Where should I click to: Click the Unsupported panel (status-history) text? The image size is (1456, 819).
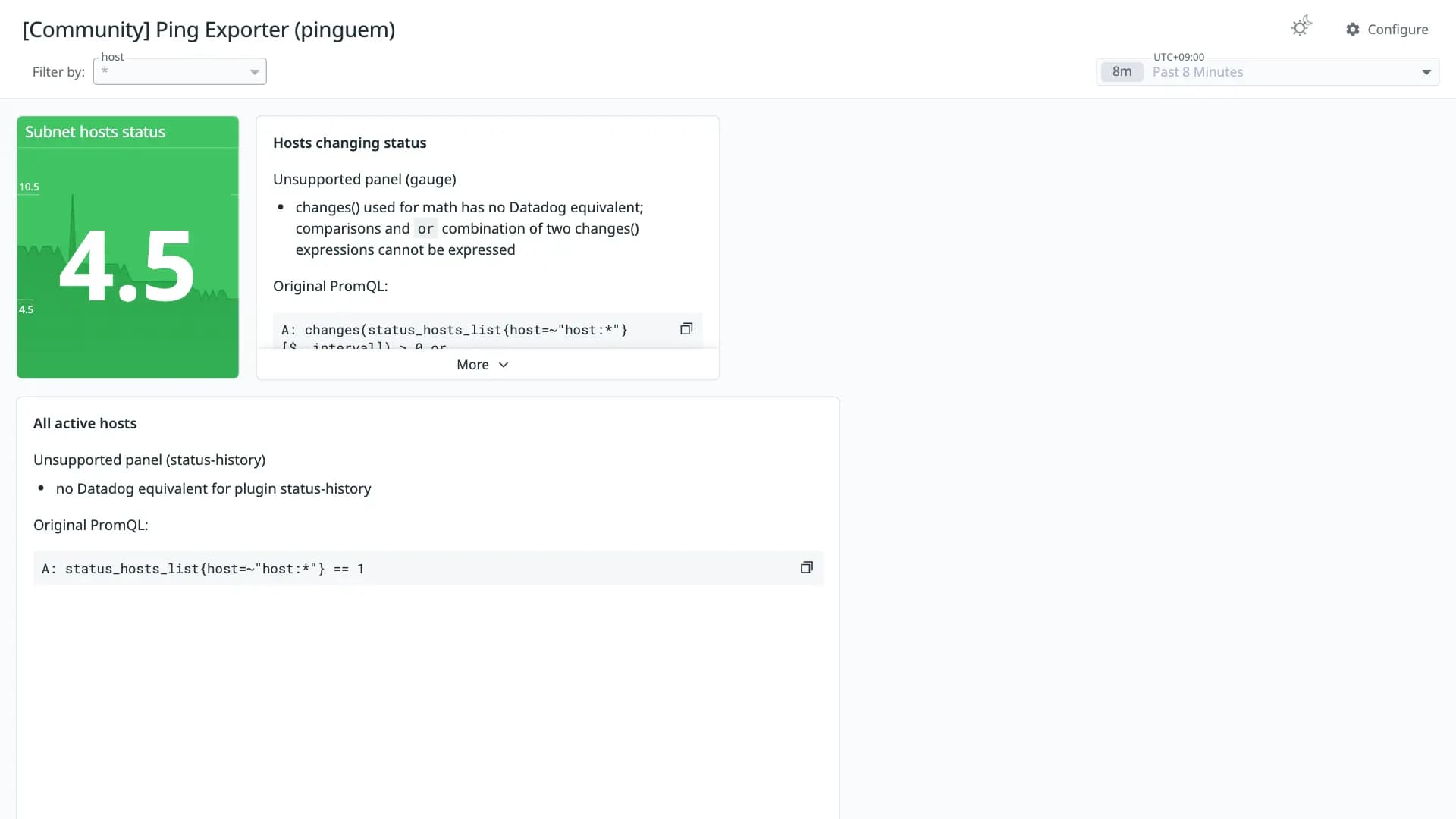click(x=149, y=460)
